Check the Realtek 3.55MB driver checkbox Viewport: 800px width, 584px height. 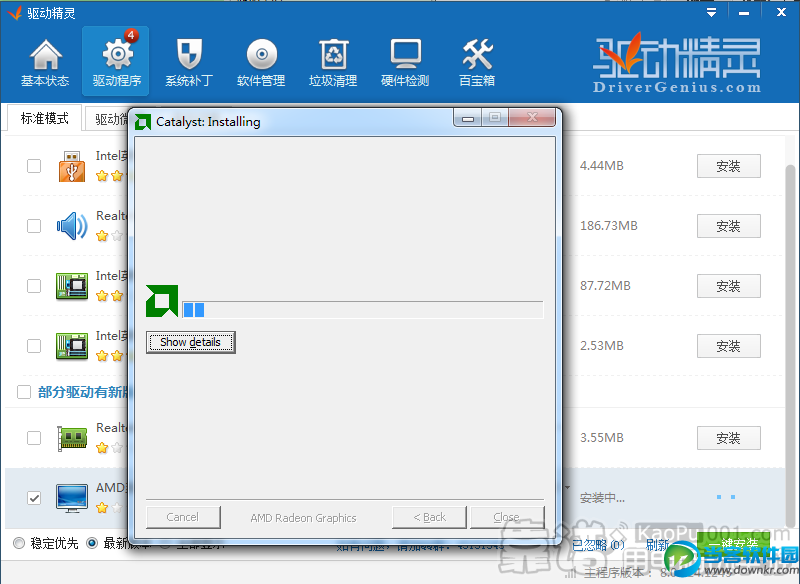(x=34, y=438)
